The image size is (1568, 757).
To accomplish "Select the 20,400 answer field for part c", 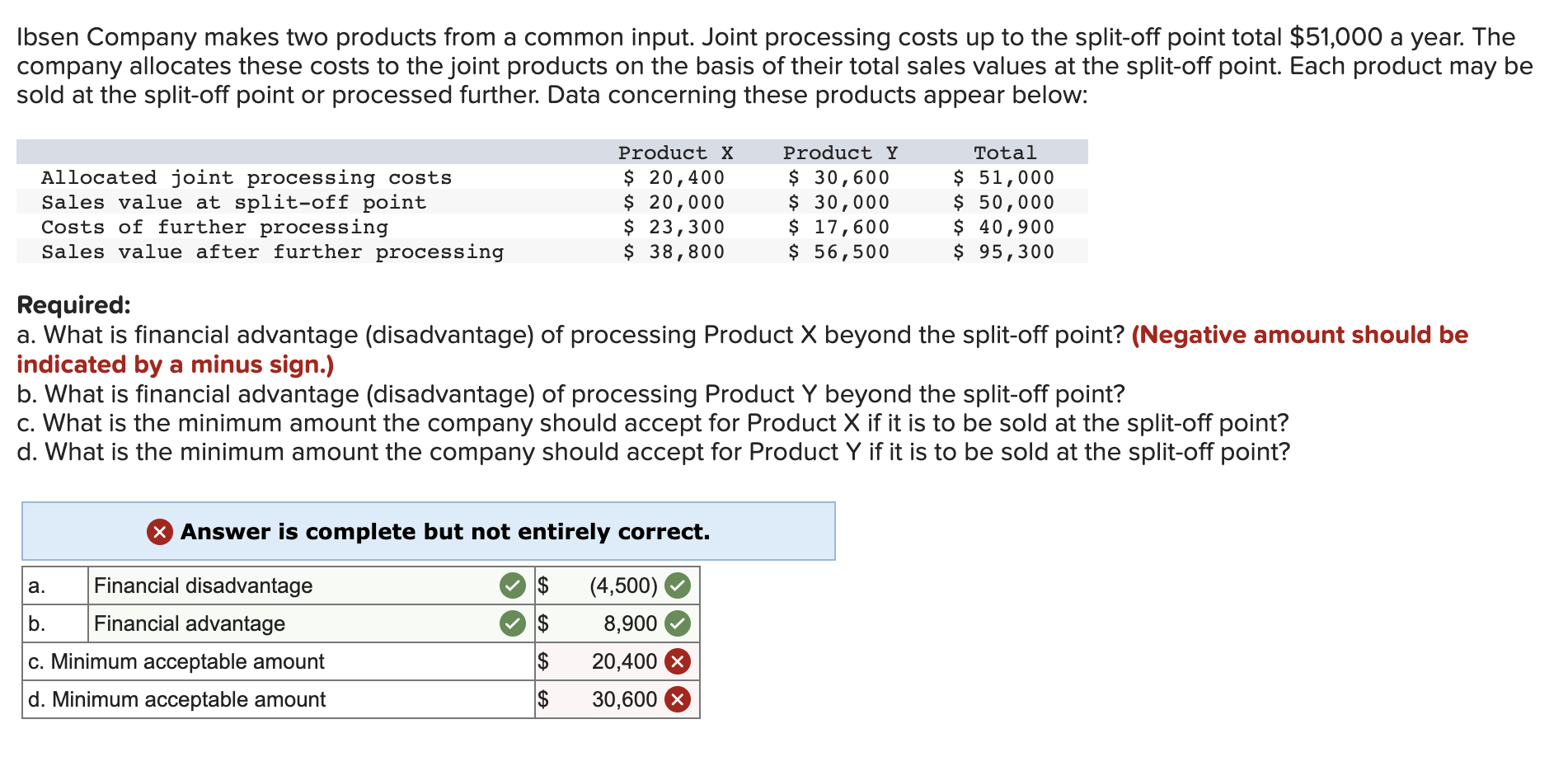I will 617,661.
